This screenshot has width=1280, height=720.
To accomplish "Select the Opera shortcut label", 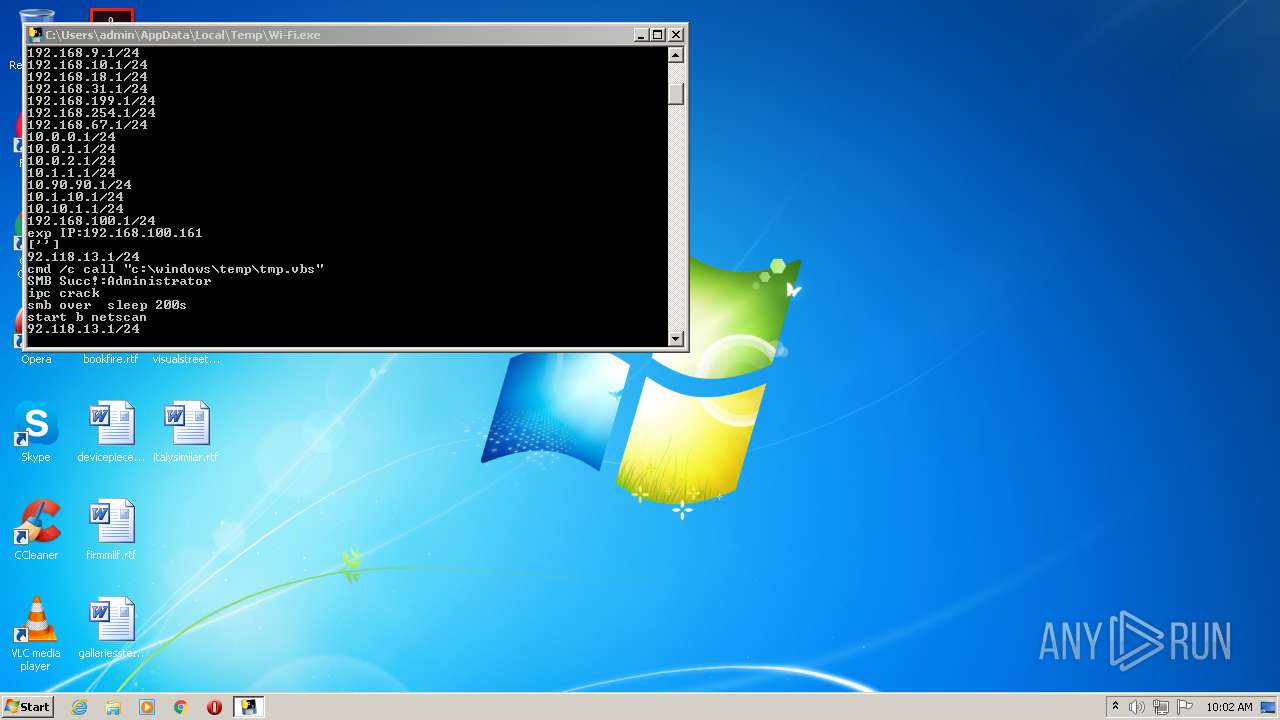I will 36,359.
